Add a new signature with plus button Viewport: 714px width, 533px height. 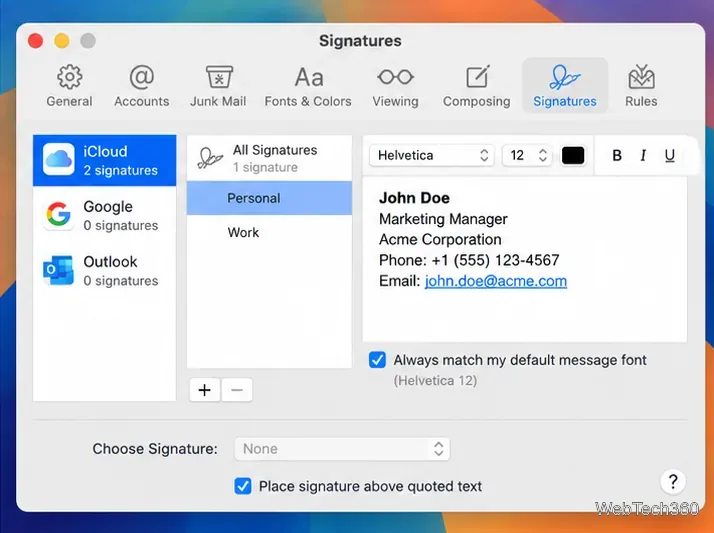[x=204, y=390]
